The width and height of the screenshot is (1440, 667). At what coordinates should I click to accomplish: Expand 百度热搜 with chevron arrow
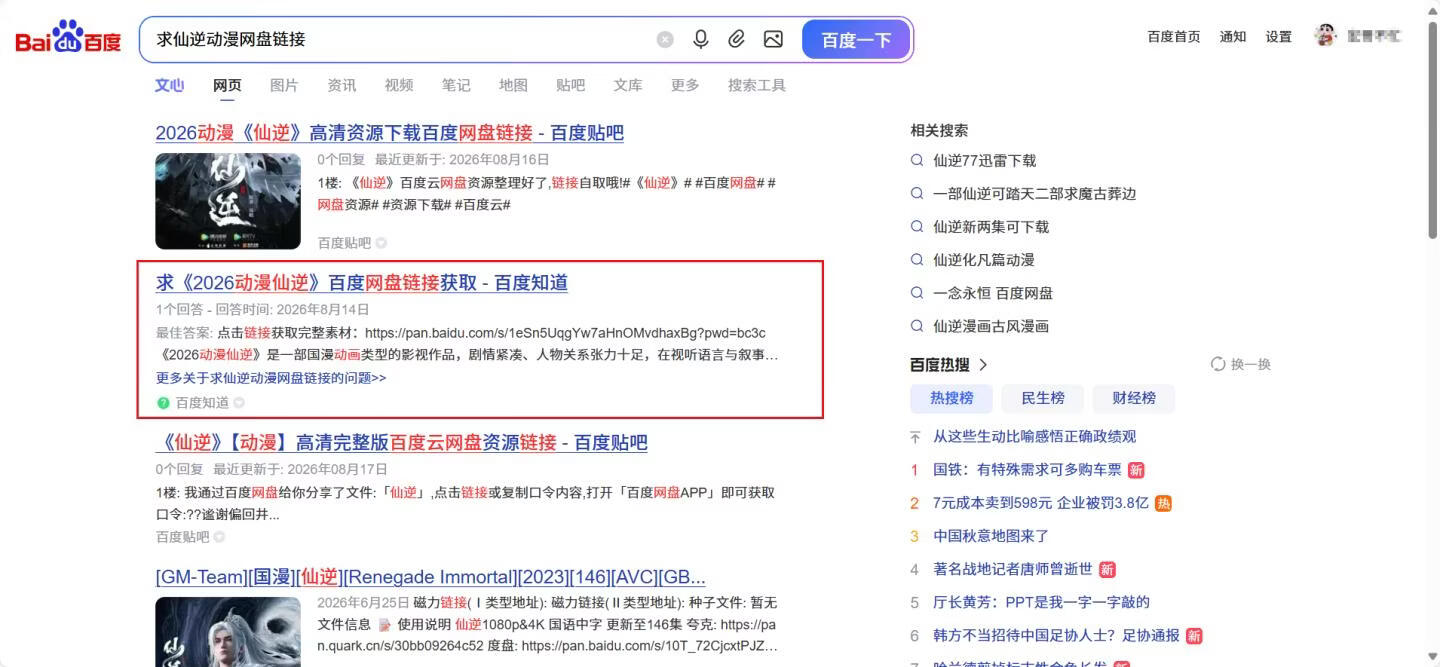coord(983,365)
